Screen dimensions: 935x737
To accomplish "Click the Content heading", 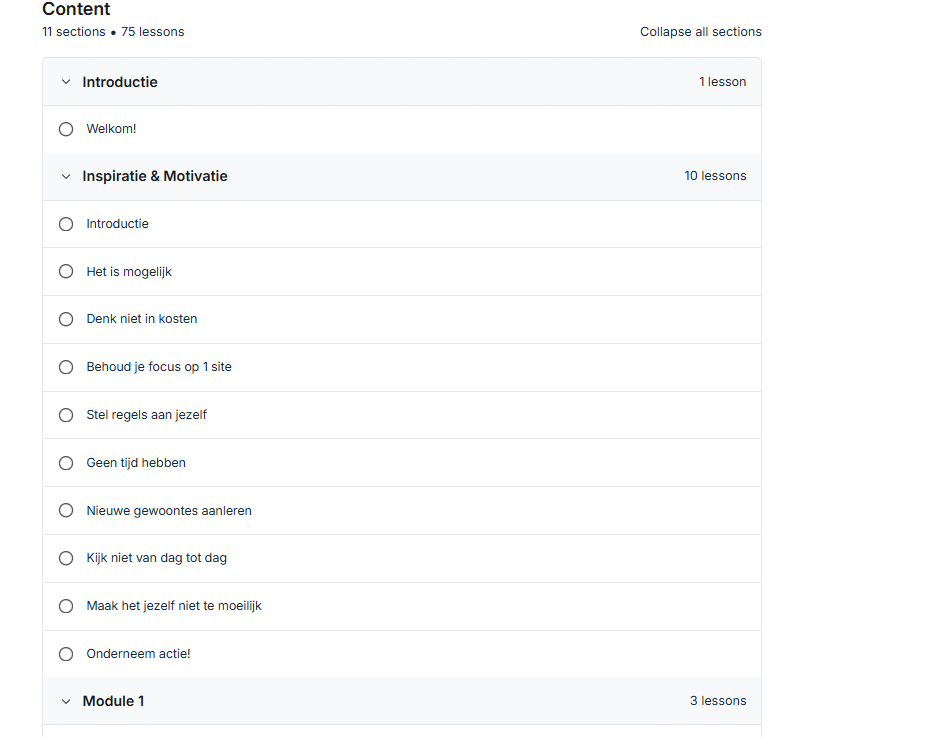I will (76, 9).
